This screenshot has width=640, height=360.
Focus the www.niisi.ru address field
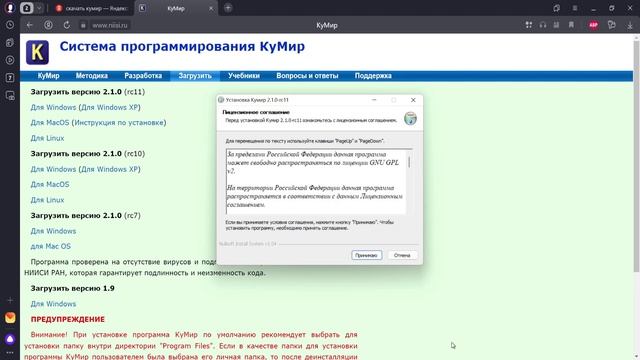110,25
